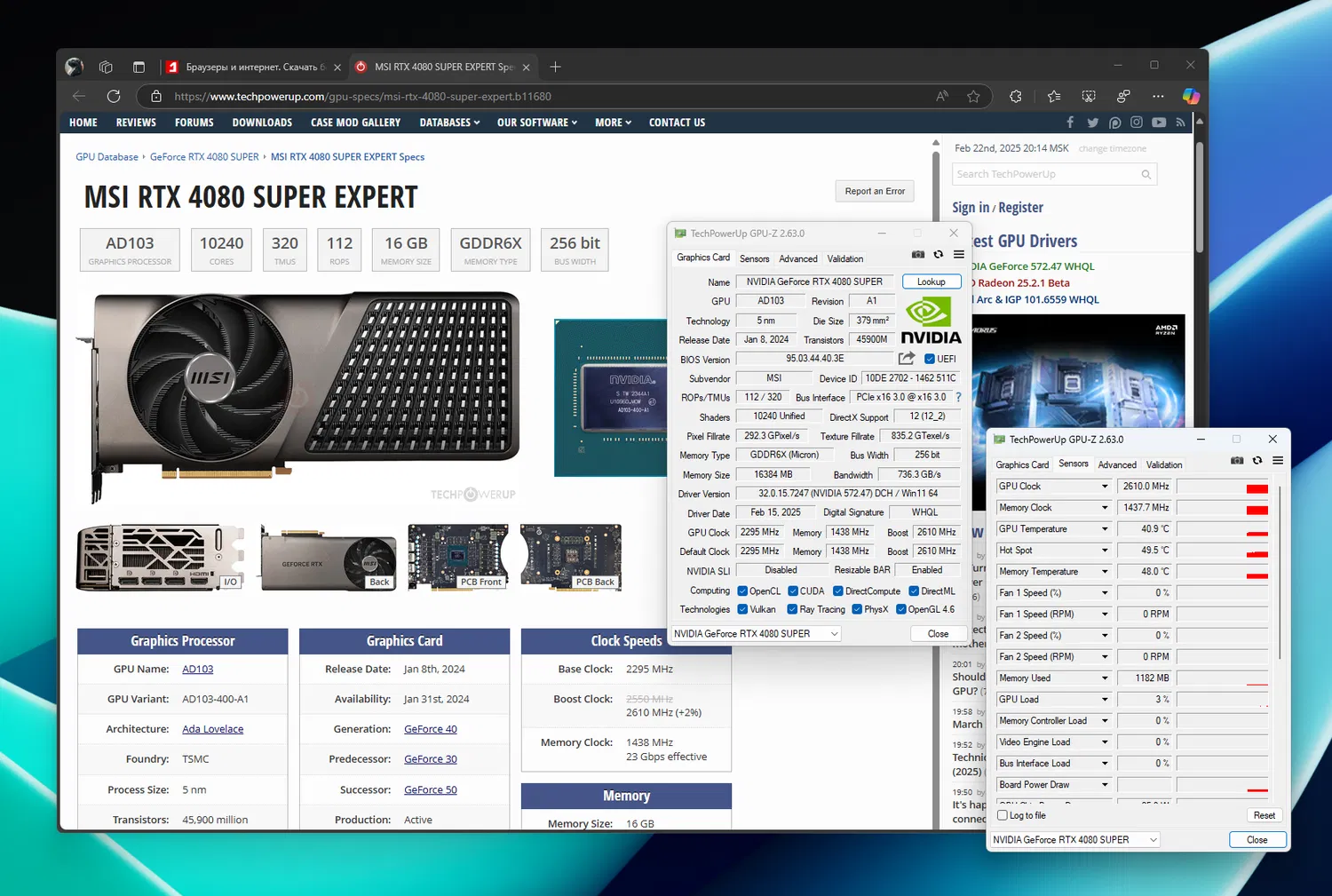The height and width of the screenshot is (896, 1332).
Task: Open TechPowerUp Twitter icon
Action: 1092,123
